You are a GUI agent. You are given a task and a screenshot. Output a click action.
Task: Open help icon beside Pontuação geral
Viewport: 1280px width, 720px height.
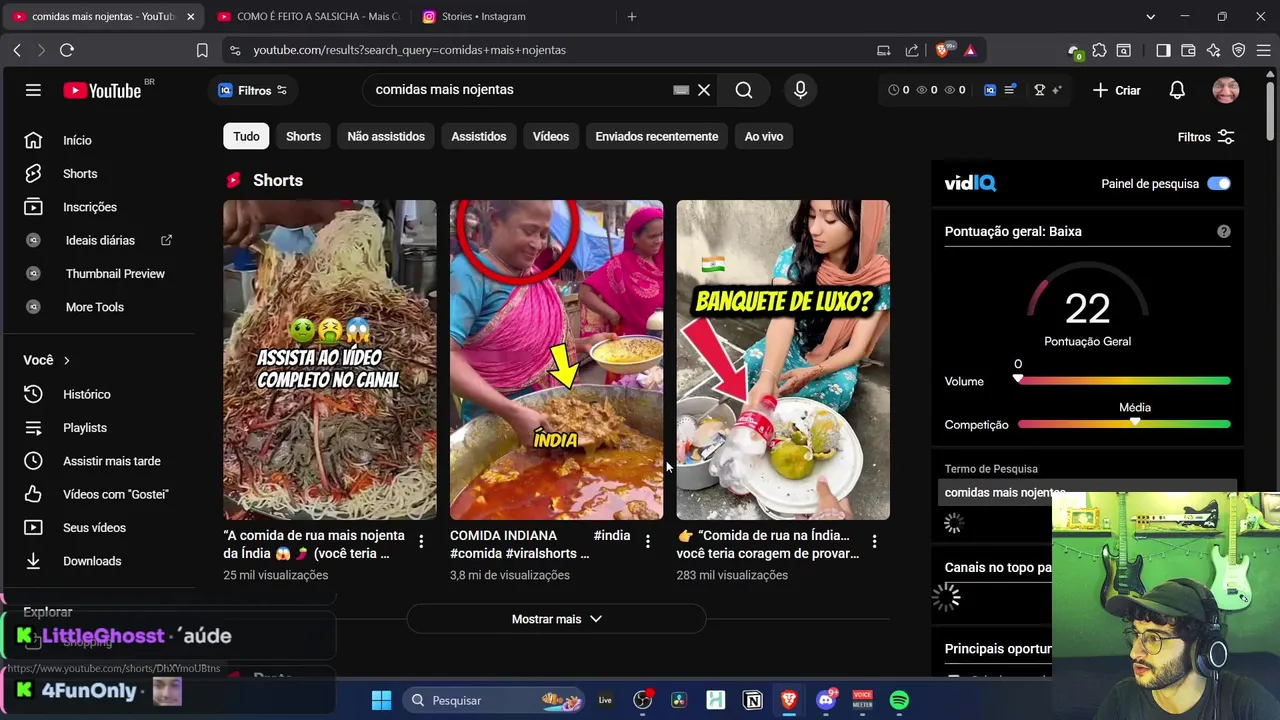point(1223,231)
